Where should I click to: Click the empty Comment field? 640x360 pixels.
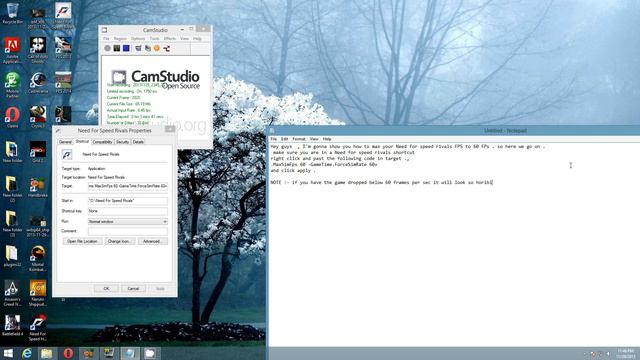[x=128, y=231]
